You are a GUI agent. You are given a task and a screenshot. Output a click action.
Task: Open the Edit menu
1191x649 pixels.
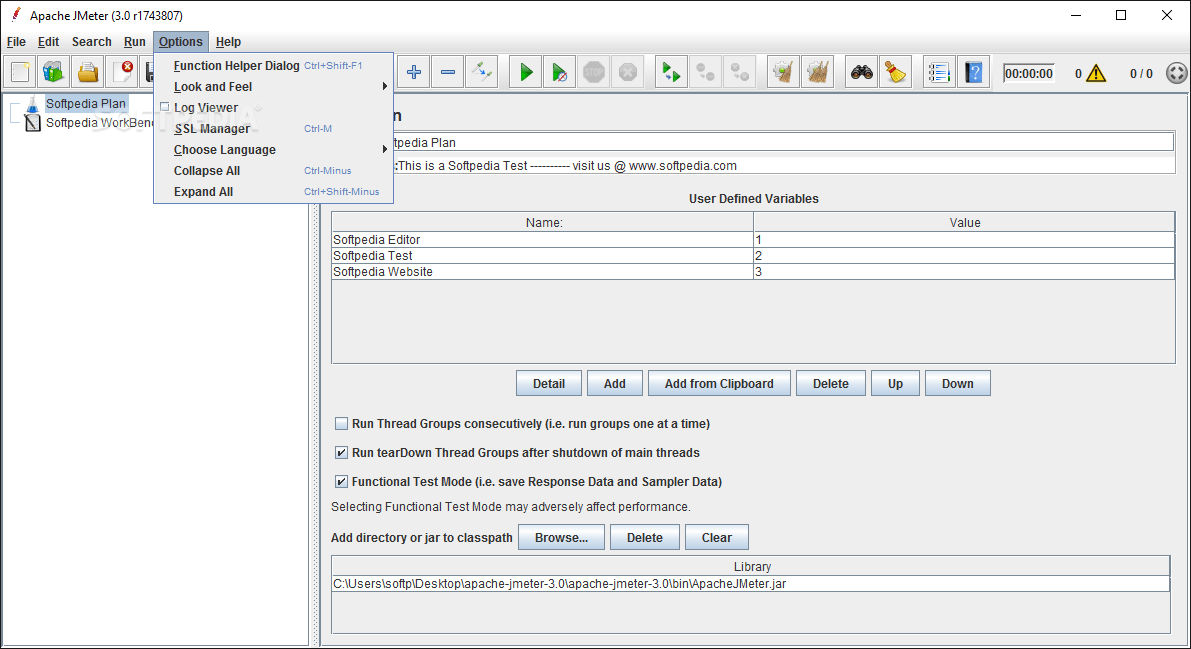click(48, 42)
